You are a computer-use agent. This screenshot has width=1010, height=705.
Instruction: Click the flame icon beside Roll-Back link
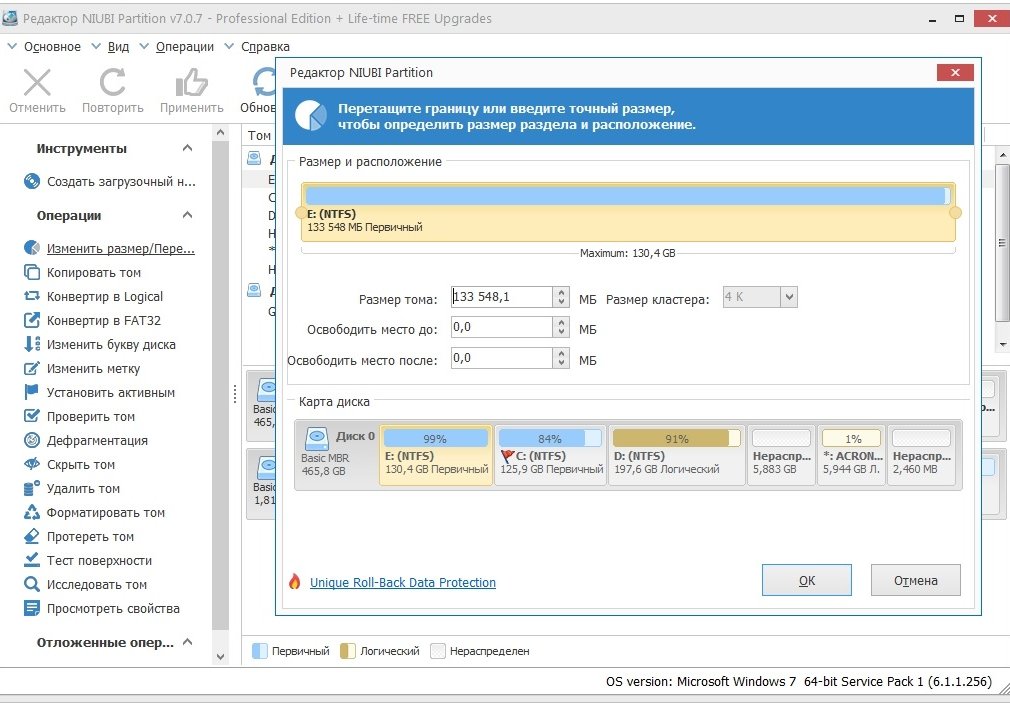point(295,582)
